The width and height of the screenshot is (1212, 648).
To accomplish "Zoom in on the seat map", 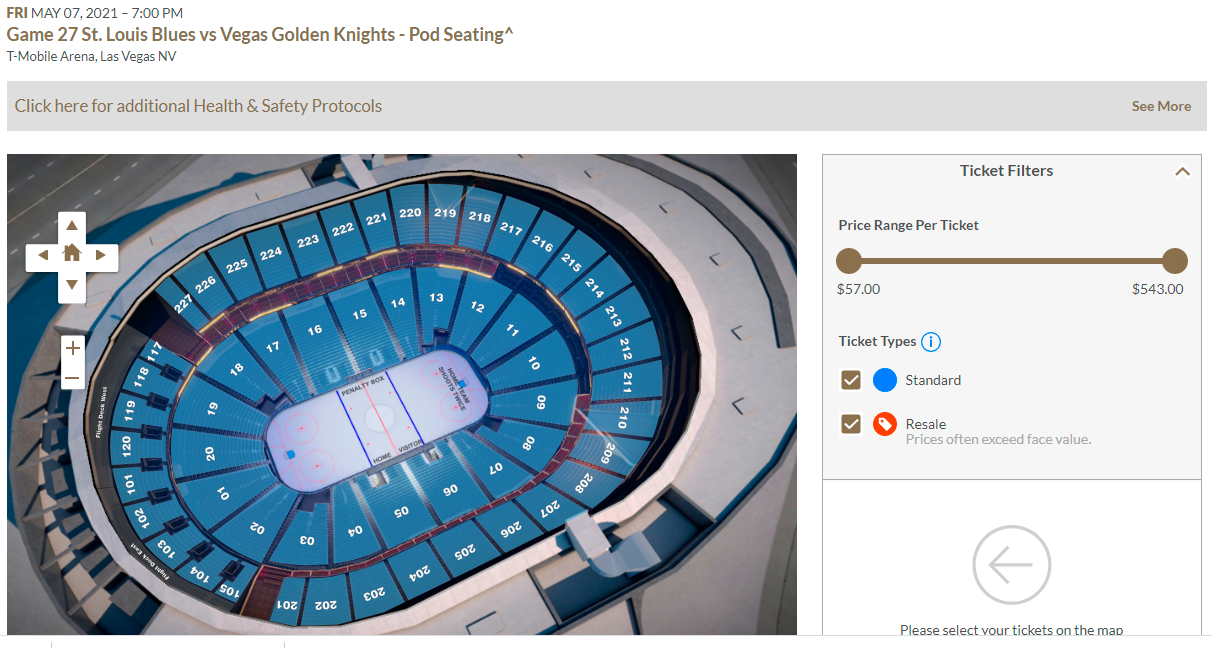I will pos(72,349).
